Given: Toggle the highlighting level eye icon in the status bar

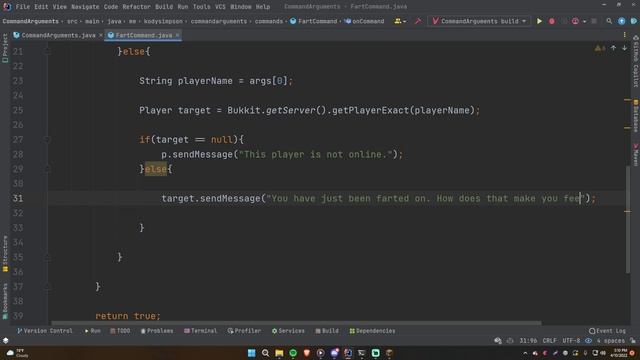Looking at the screenshot, I should pos(588,340).
